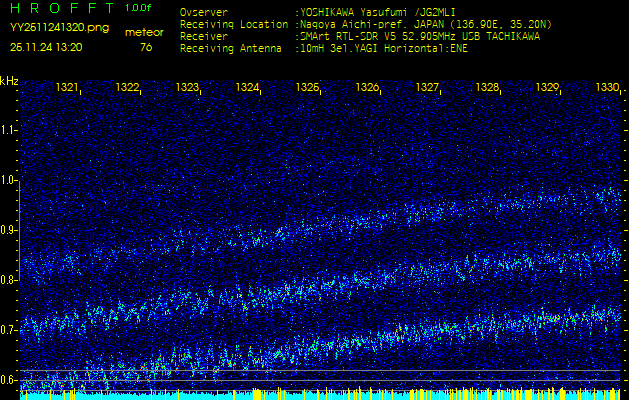
Task: Click the 0.7 kHz axis label
Action: tap(8, 330)
